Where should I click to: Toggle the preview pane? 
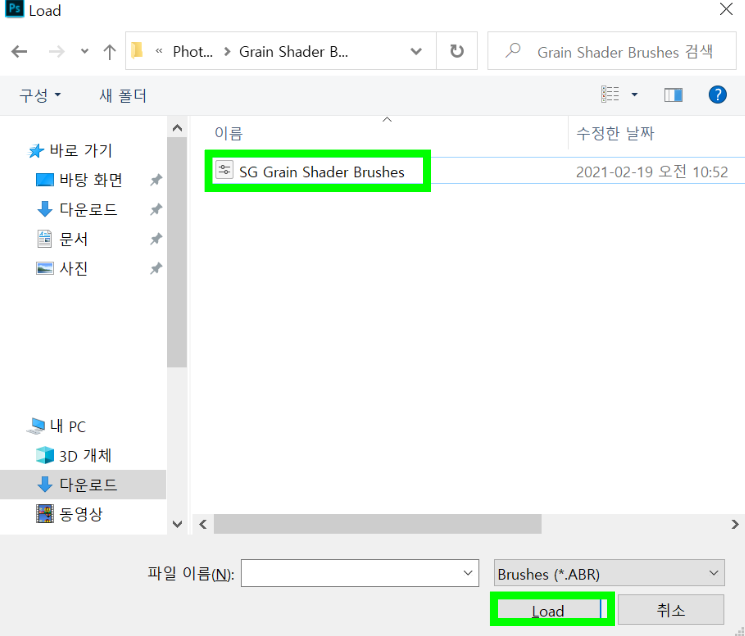point(673,95)
